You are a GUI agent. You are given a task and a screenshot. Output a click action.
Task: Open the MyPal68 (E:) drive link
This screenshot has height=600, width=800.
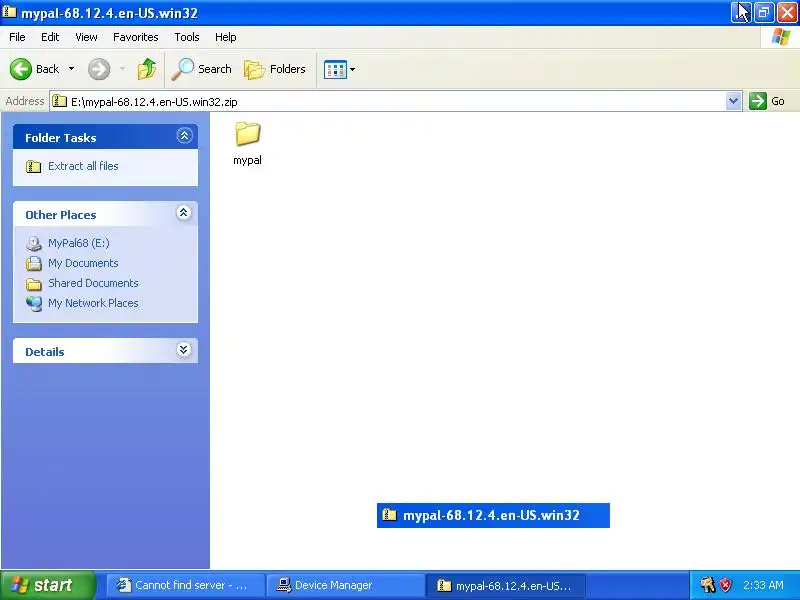pyautogui.click(x=79, y=243)
